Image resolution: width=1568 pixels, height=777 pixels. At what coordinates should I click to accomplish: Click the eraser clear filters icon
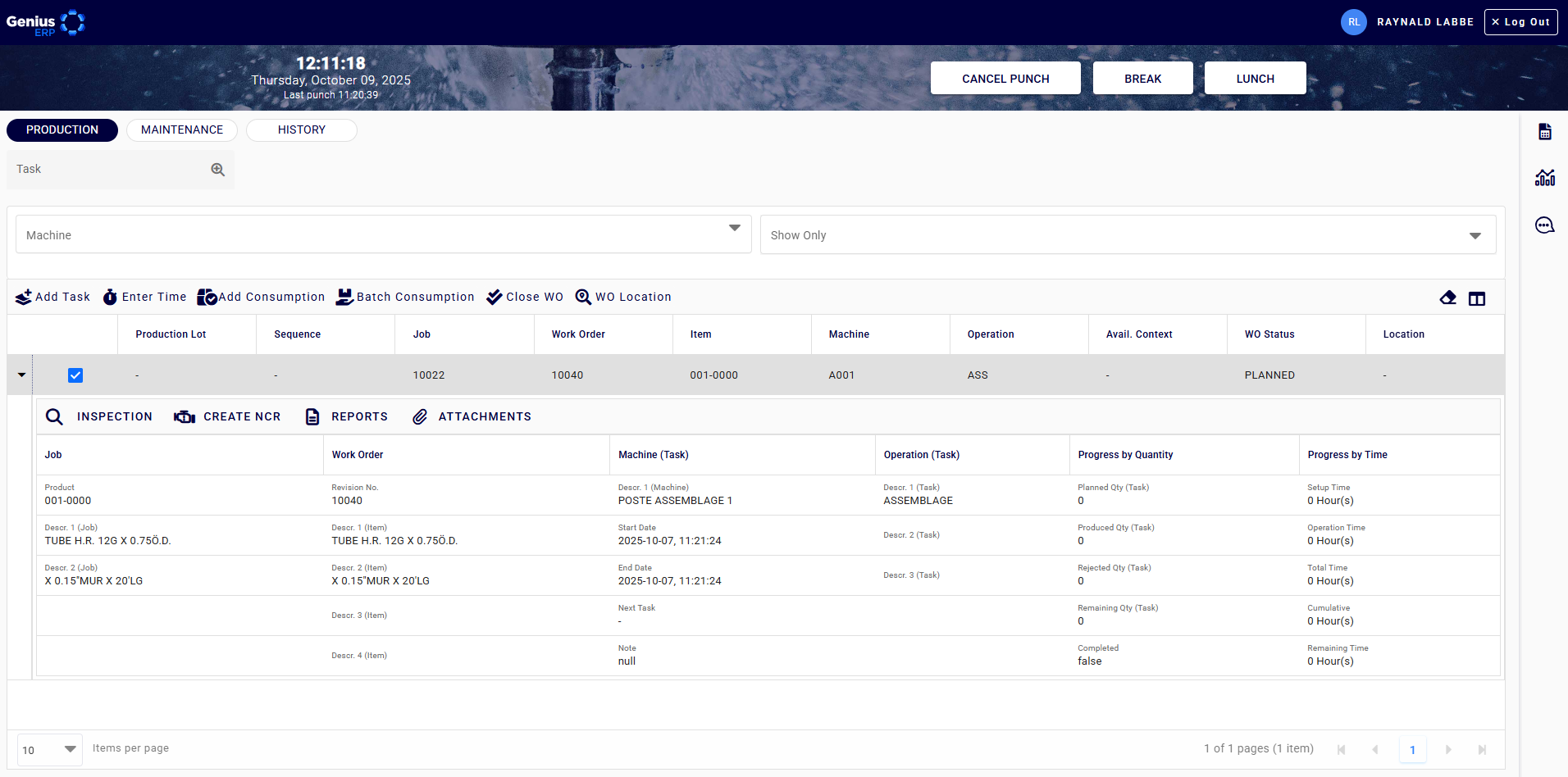(1448, 298)
